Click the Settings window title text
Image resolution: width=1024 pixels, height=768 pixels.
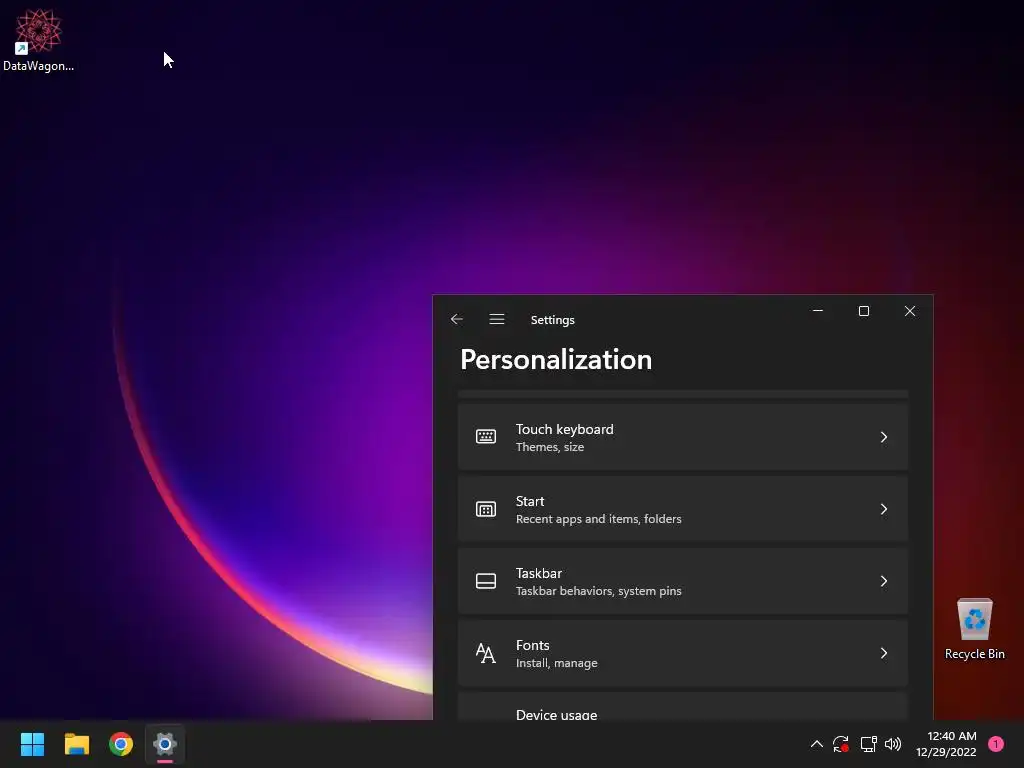click(x=552, y=320)
